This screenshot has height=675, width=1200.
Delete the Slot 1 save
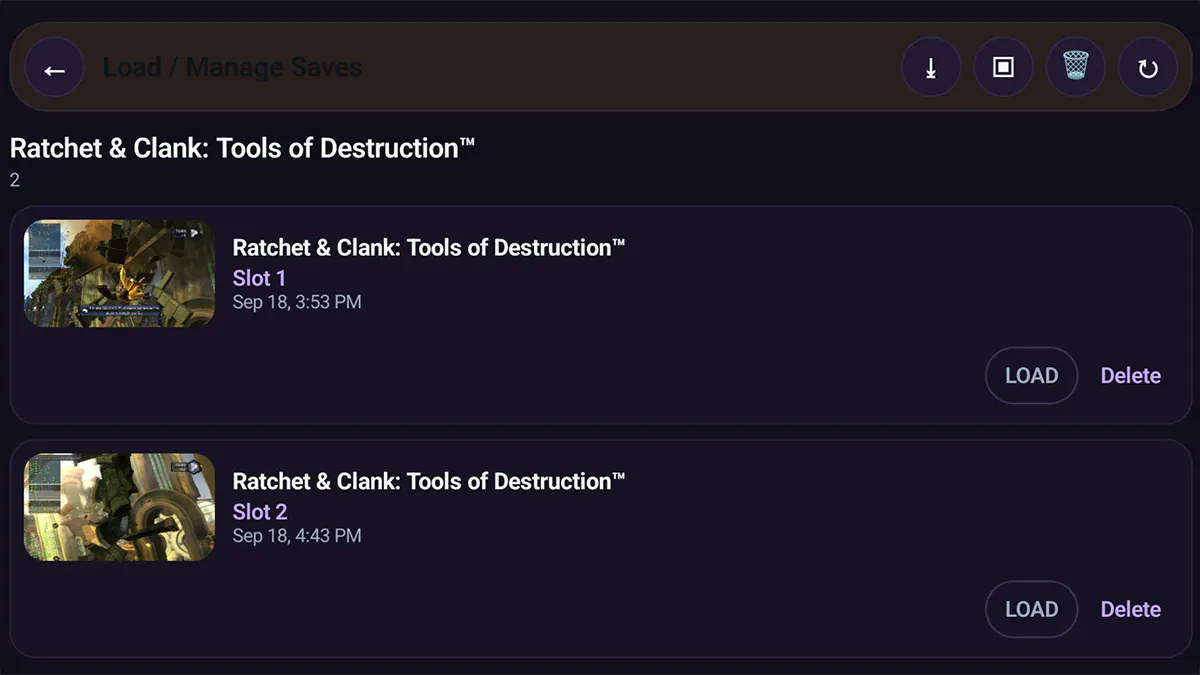coord(1131,375)
